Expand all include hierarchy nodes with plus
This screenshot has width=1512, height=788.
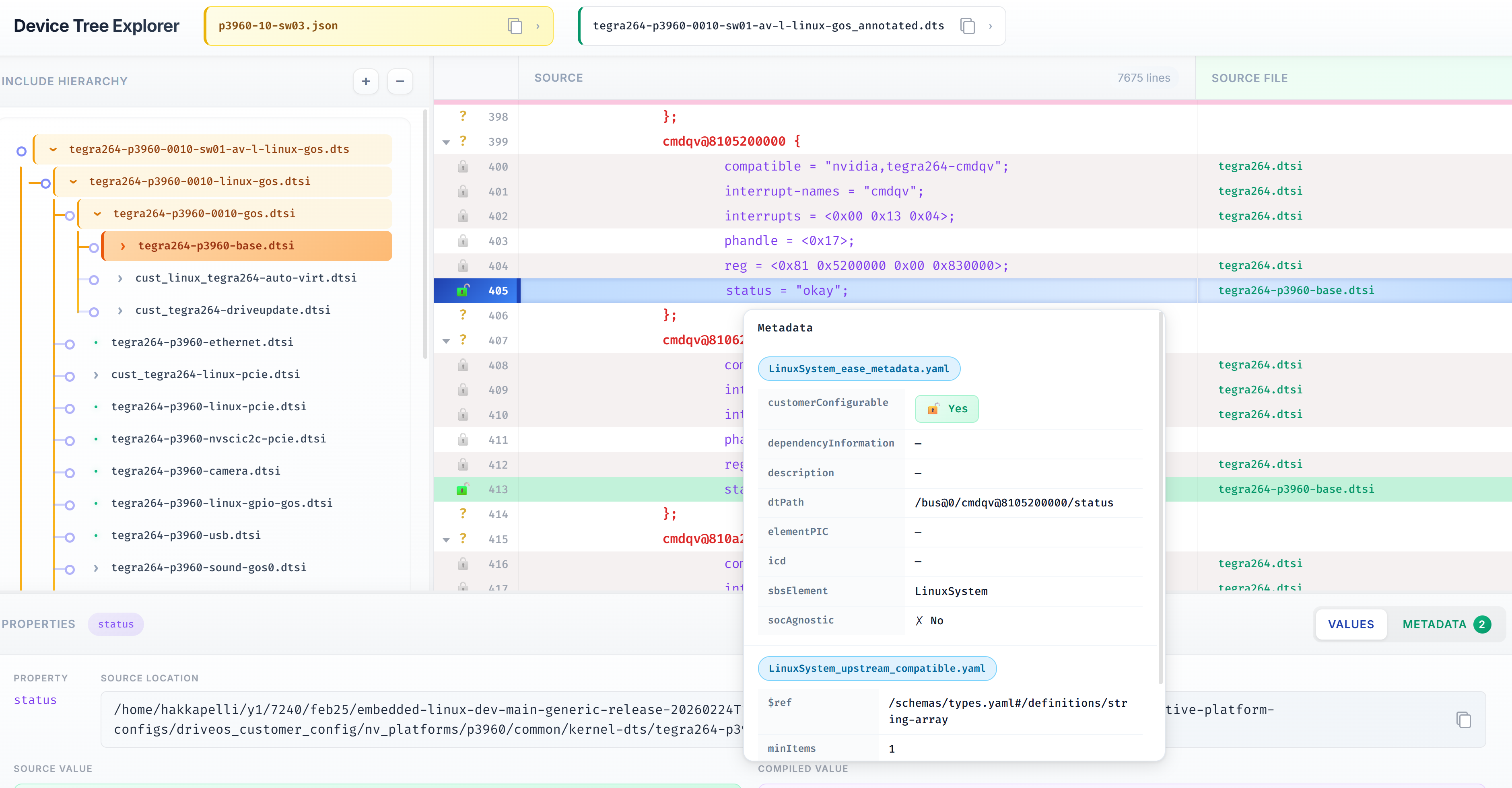366,81
